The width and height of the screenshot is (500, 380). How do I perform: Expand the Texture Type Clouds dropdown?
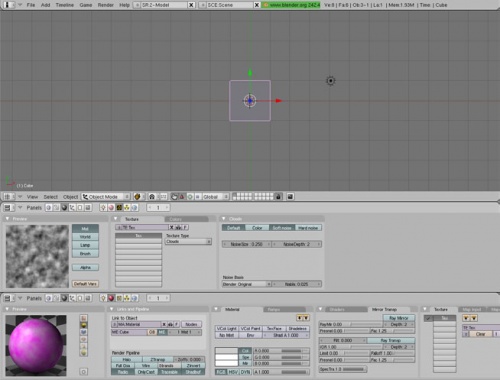click(188, 241)
